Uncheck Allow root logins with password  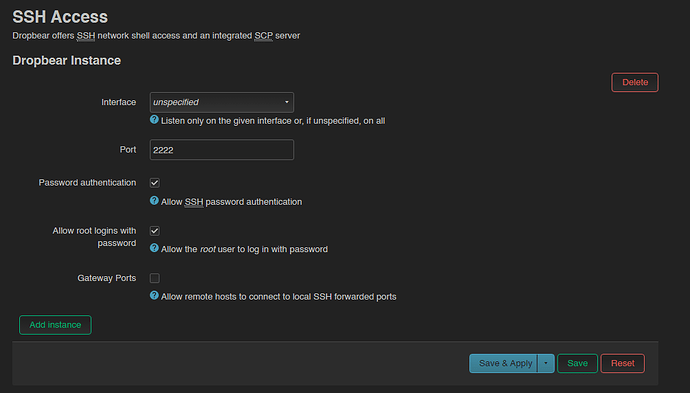coord(154,231)
